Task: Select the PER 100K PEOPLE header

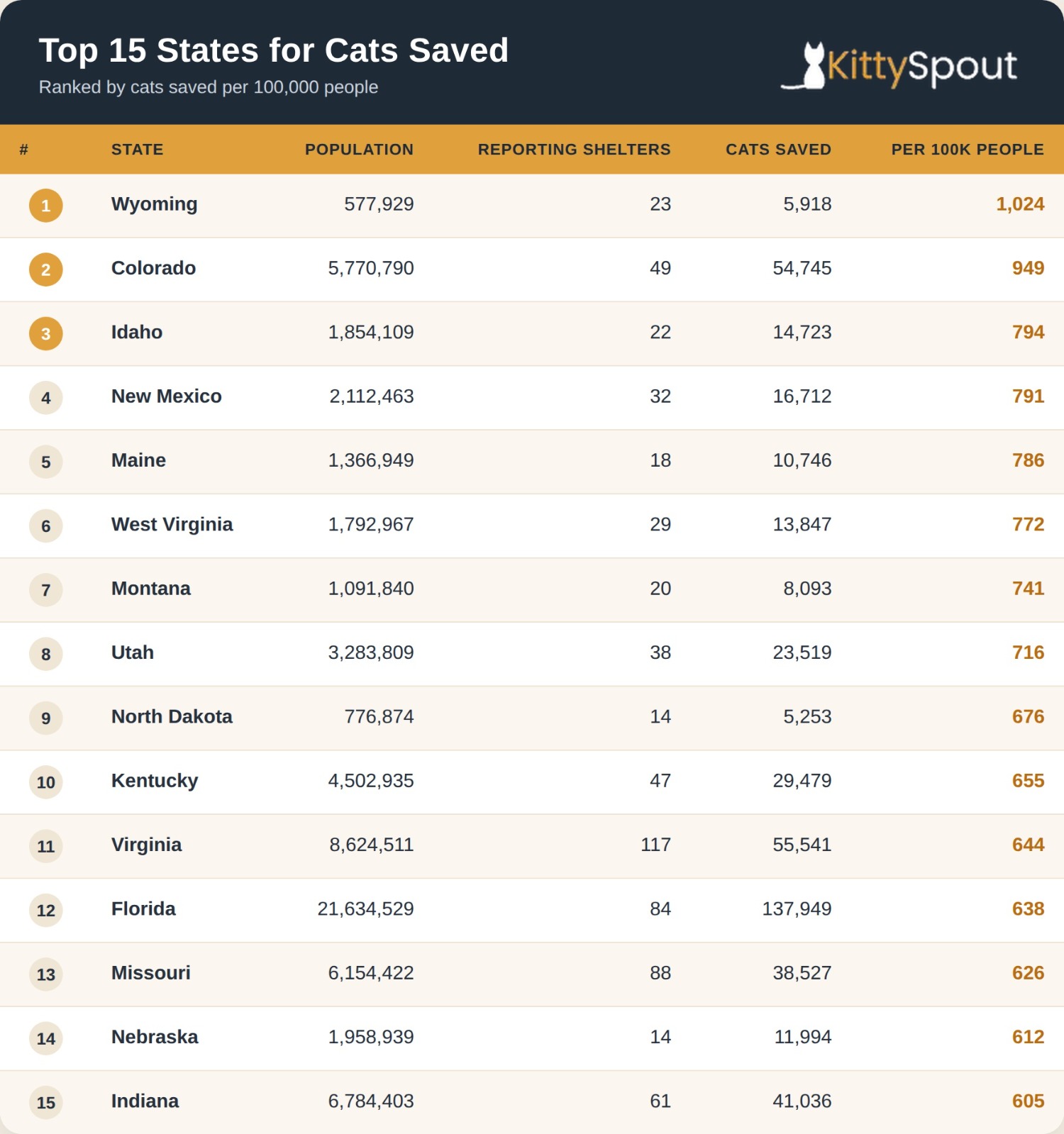Action: coord(968,150)
